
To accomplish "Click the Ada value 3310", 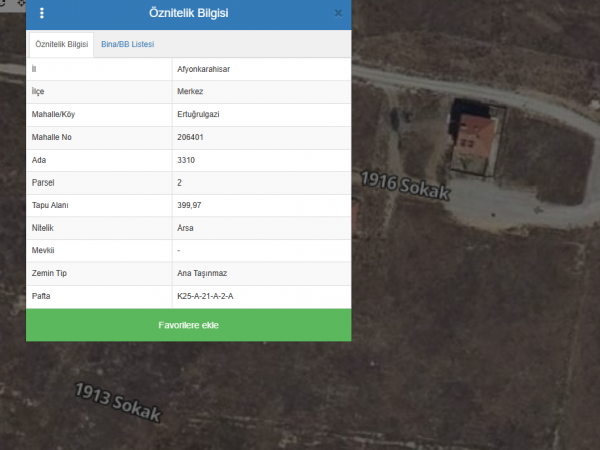I will click(x=186, y=160).
